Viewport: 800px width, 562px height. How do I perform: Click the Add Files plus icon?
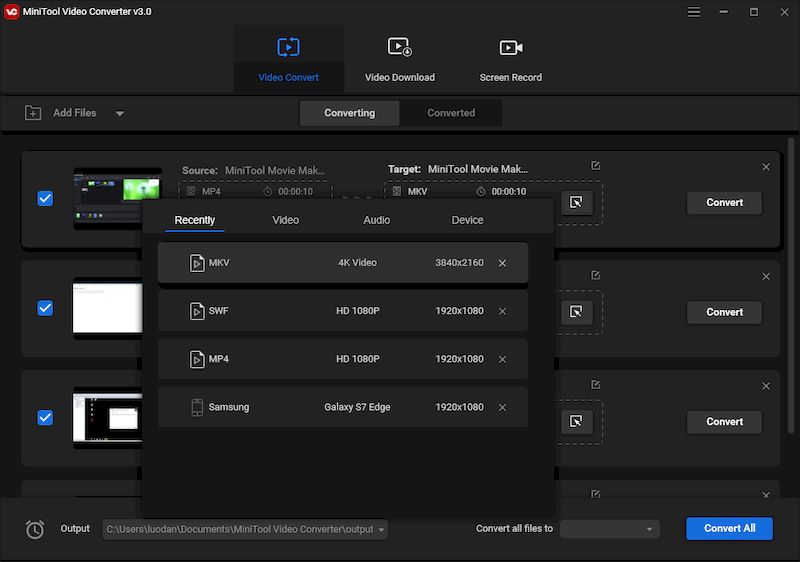point(33,113)
